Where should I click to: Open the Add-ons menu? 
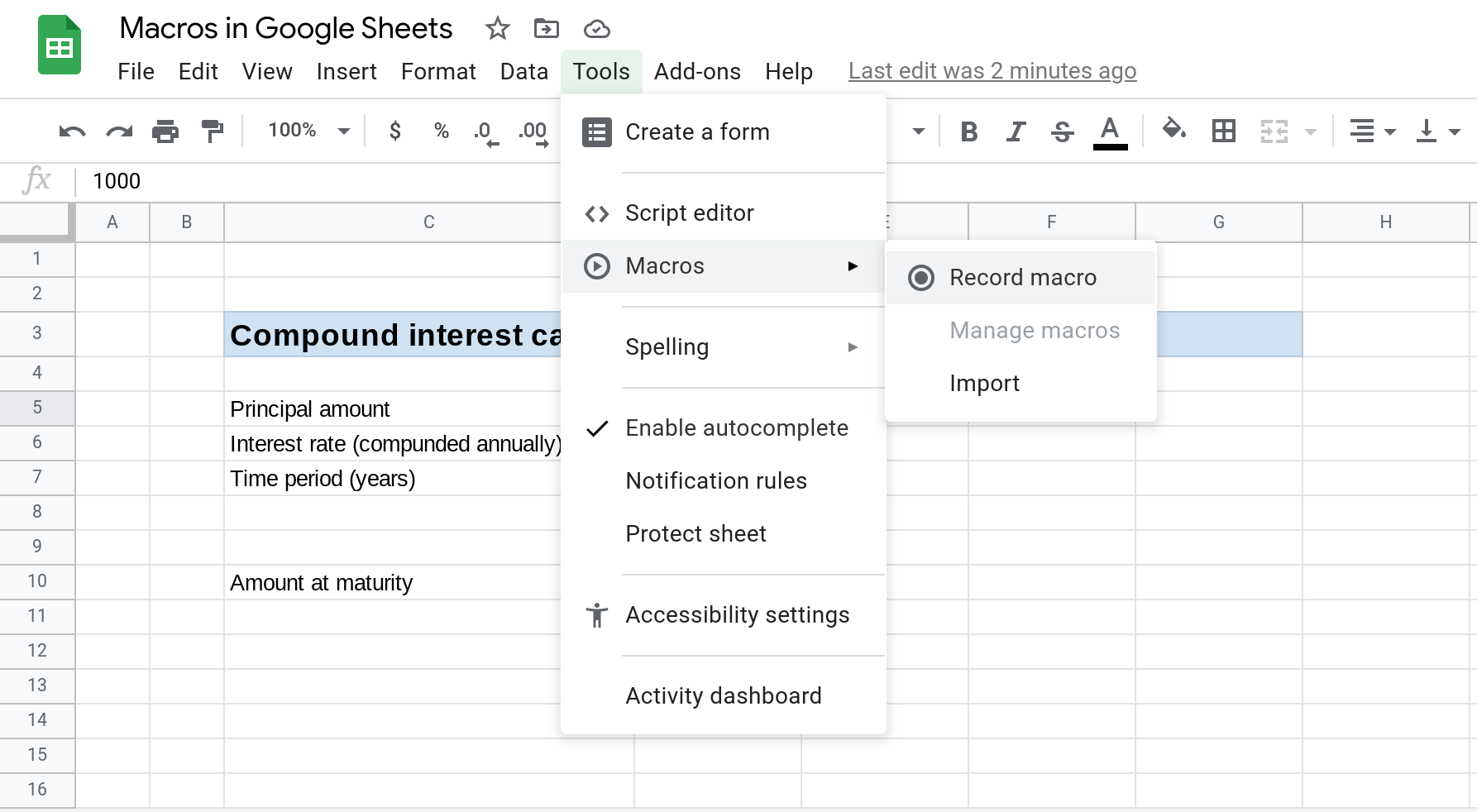click(697, 72)
